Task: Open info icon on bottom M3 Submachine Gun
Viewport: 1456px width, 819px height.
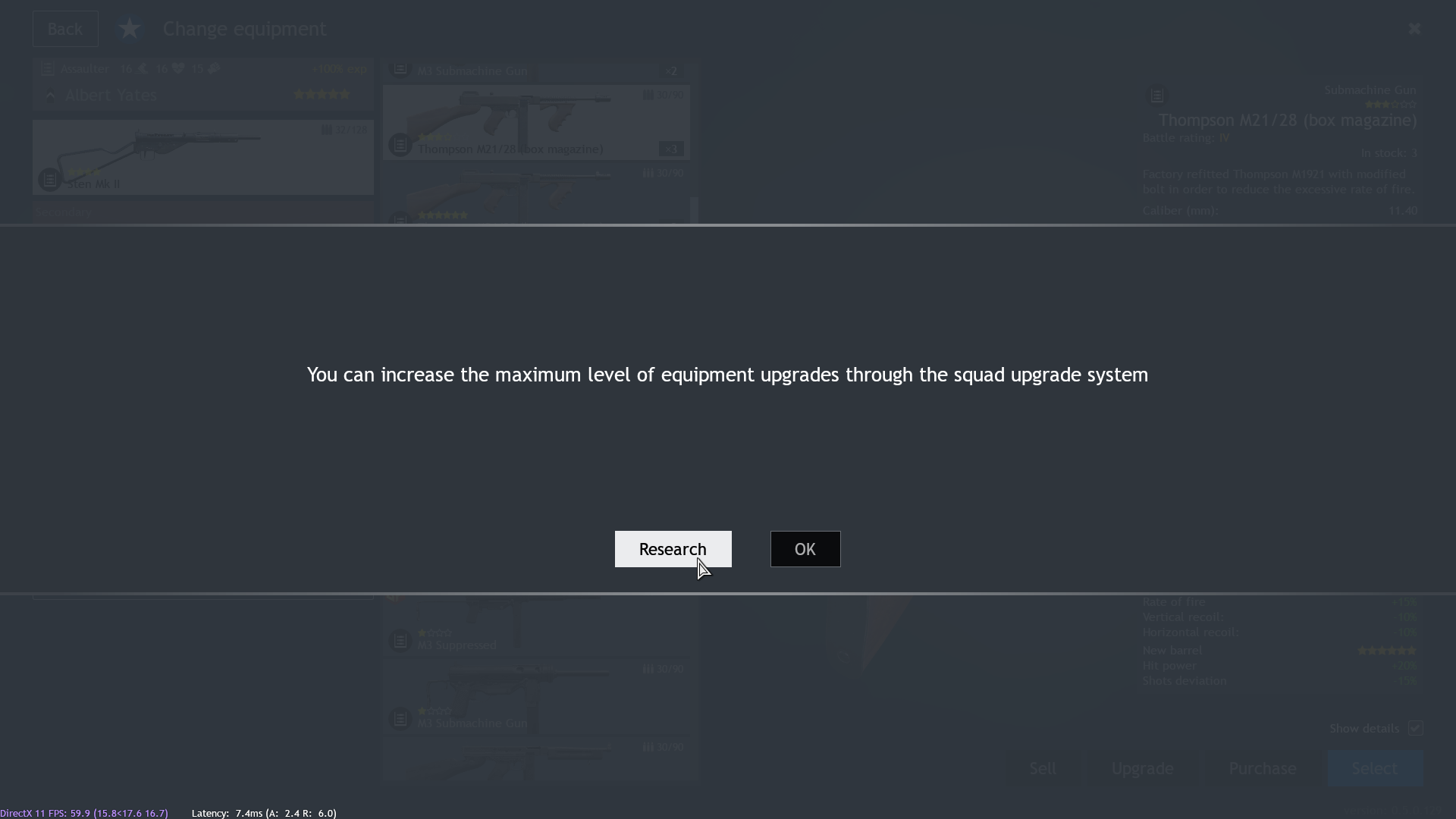Action: (400, 718)
